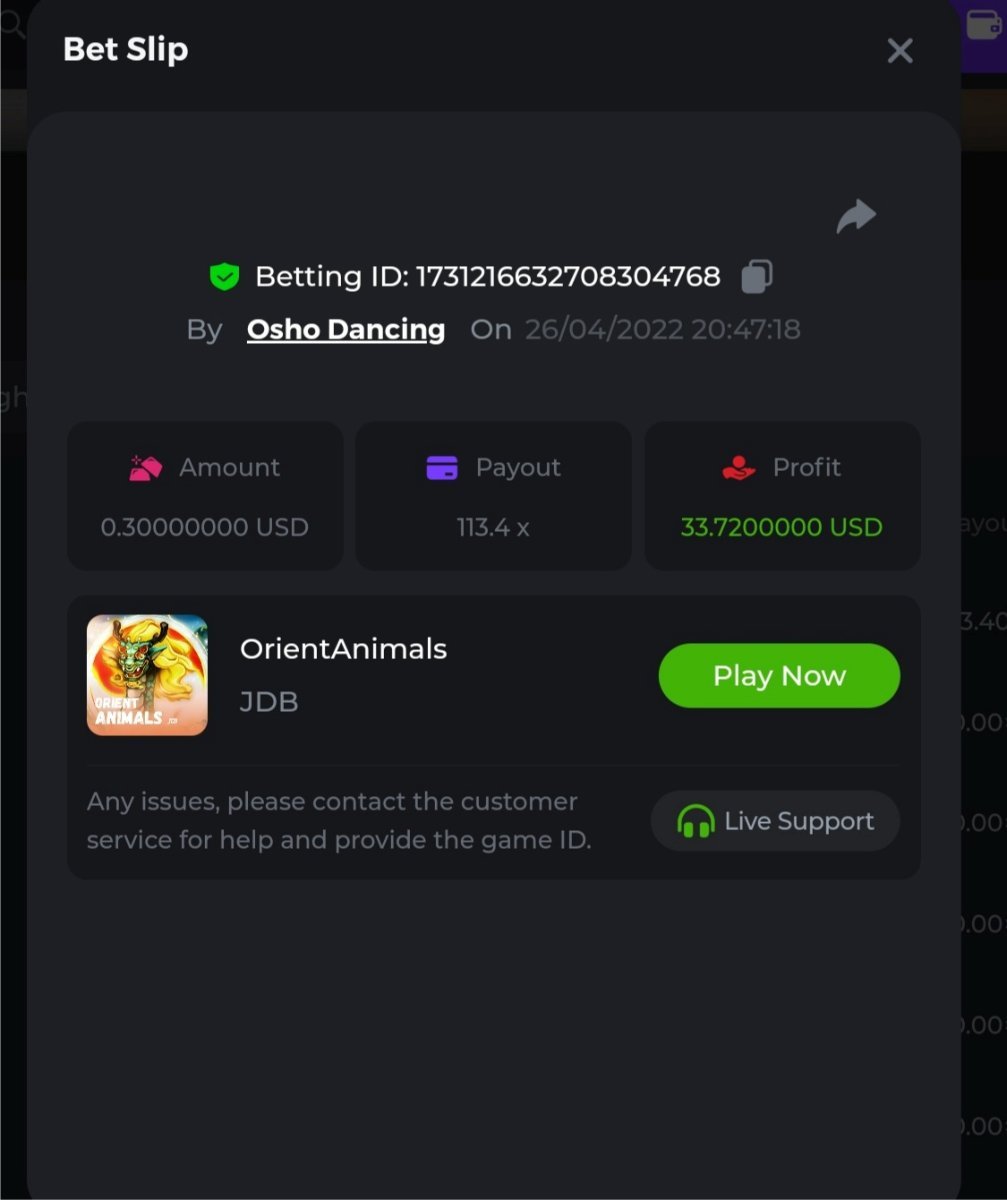Close the Bet Slip dialog
1007x1200 pixels.
[x=900, y=51]
